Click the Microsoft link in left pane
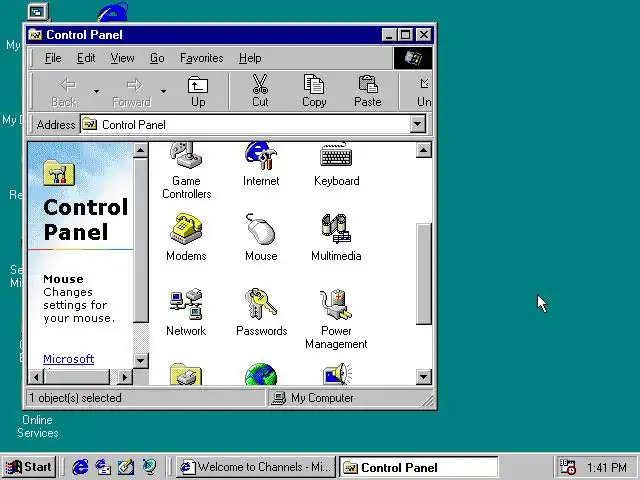The width and height of the screenshot is (640, 480). tap(69, 359)
